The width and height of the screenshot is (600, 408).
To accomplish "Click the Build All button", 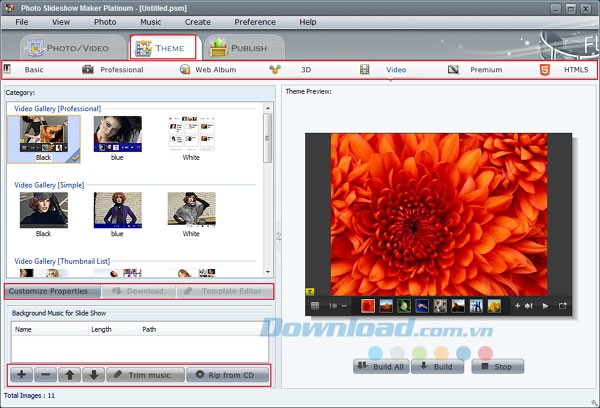I will pos(381,366).
